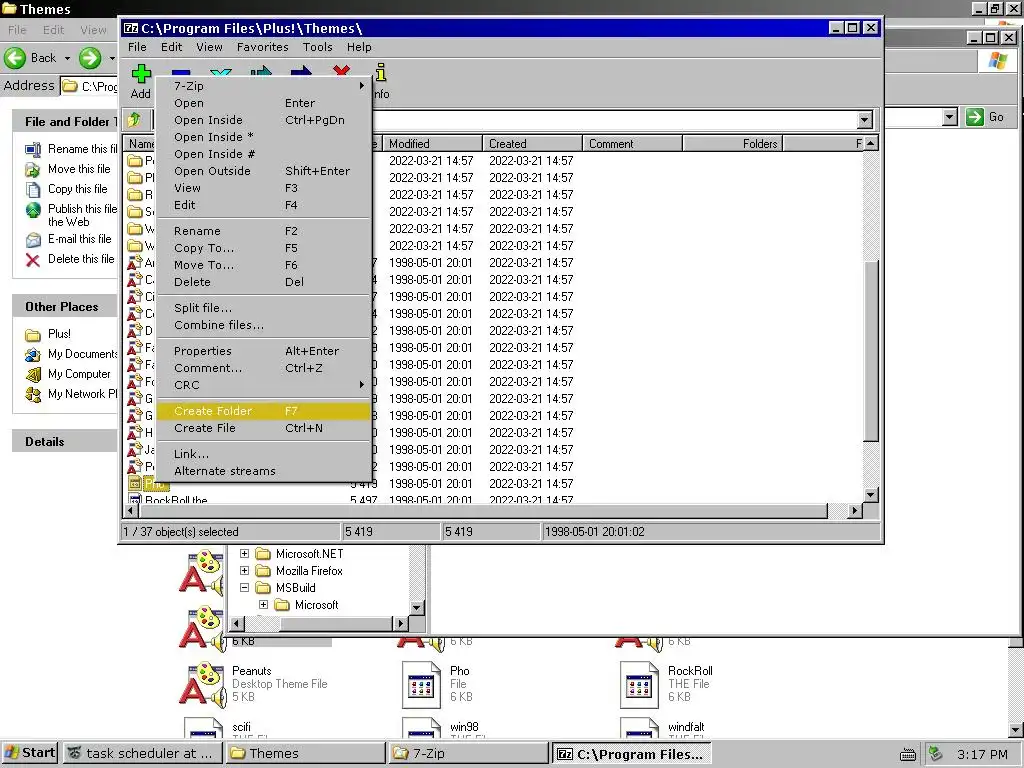Click the My Network Places icon
Image resolution: width=1024 pixels, height=768 pixels.
point(33,394)
